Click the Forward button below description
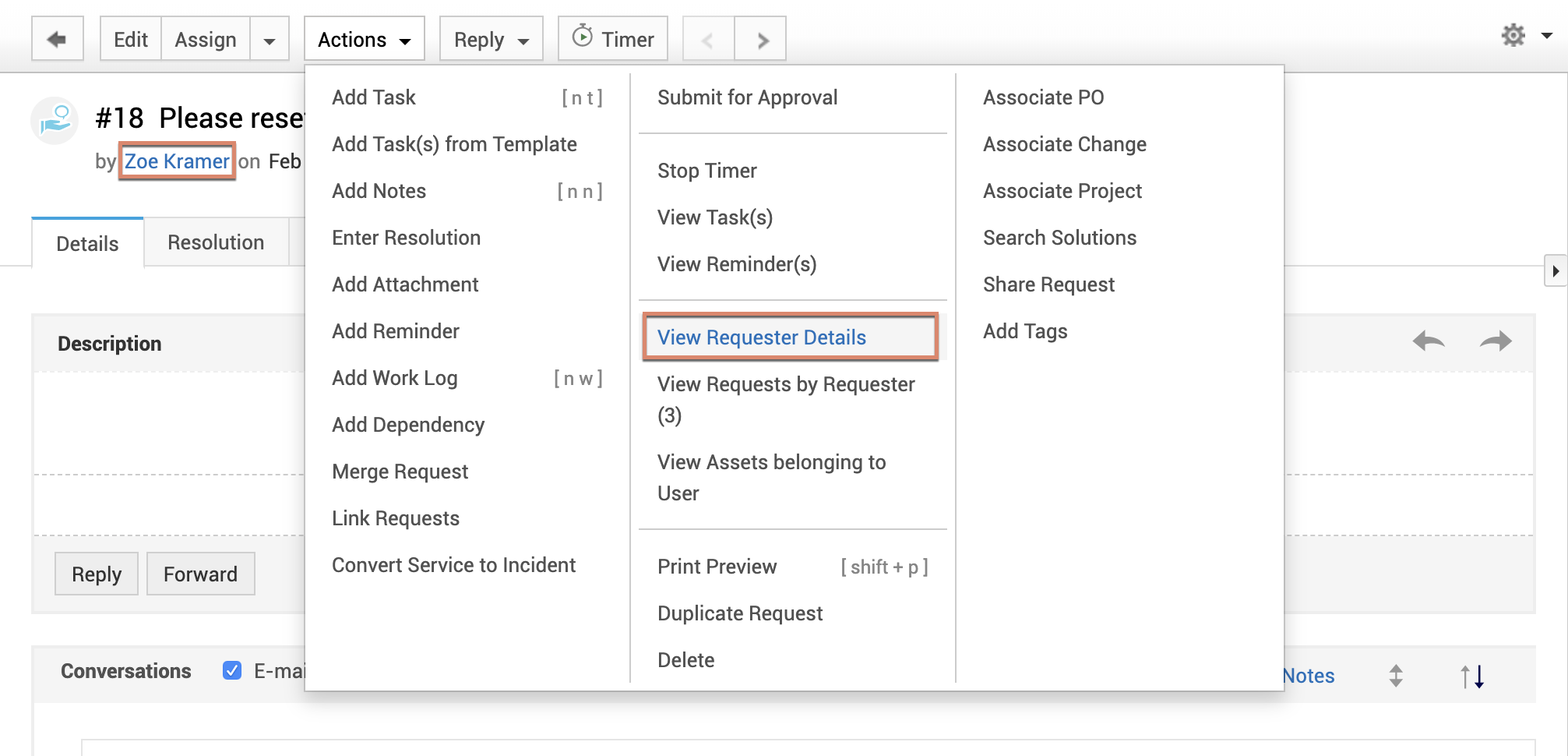Viewport: 1568px width, 756px height. [x=200, y=574]
